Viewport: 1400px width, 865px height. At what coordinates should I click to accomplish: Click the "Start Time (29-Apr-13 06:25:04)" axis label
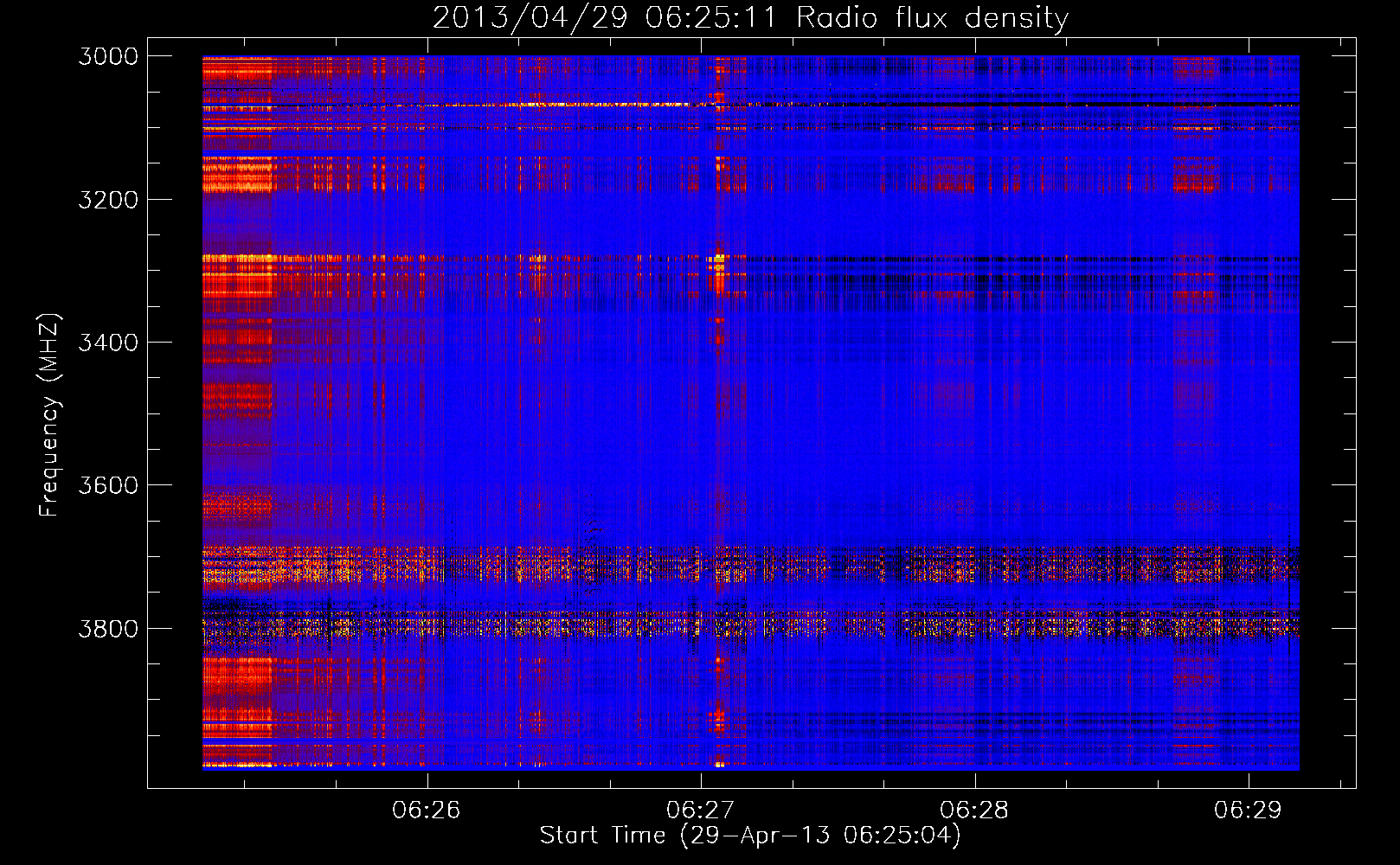tap(750, 836)
